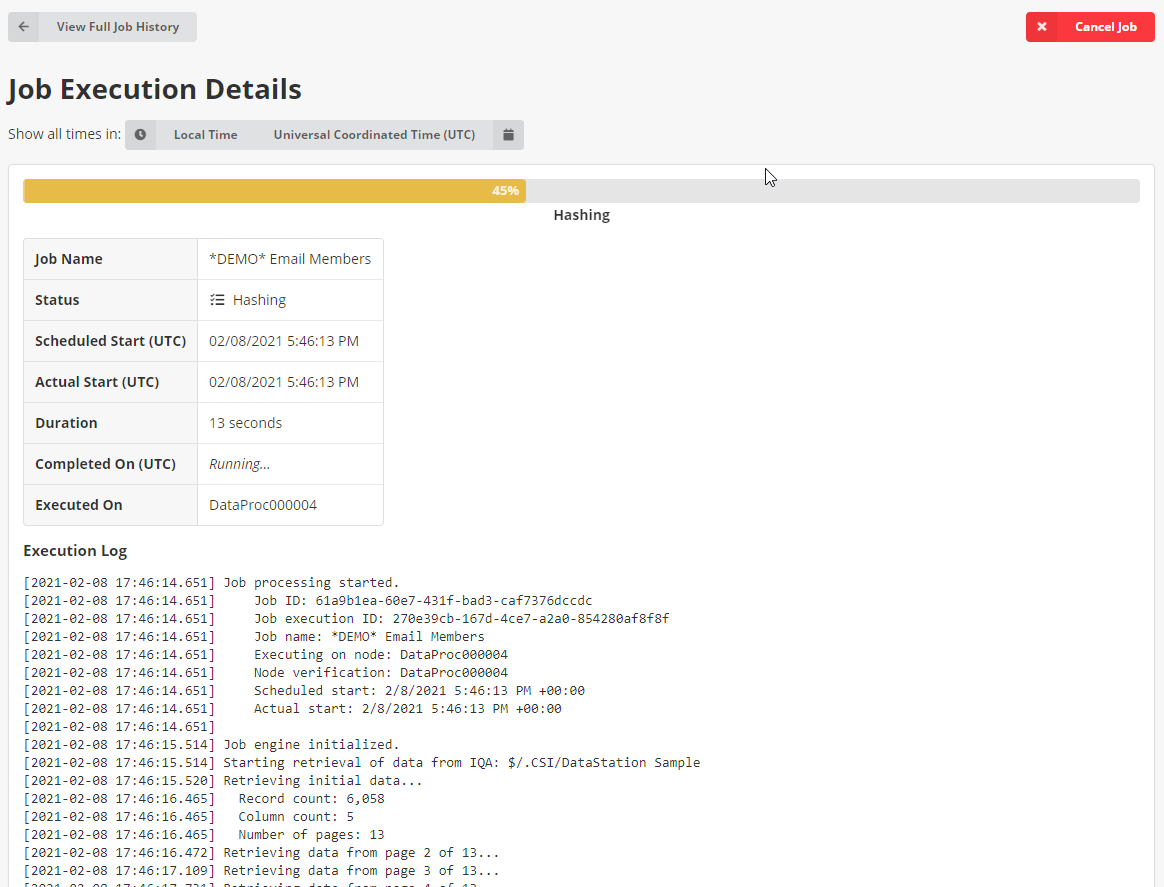Switch times to Universal Coordinated Time (UTC)

(374, 135)
